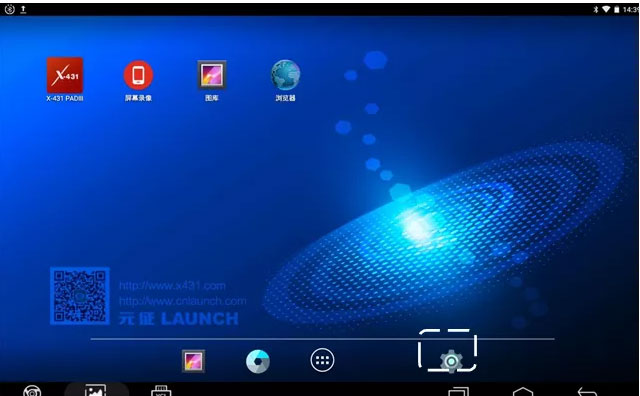Tap the clock showing 14:3x

[x=631, y=9]
